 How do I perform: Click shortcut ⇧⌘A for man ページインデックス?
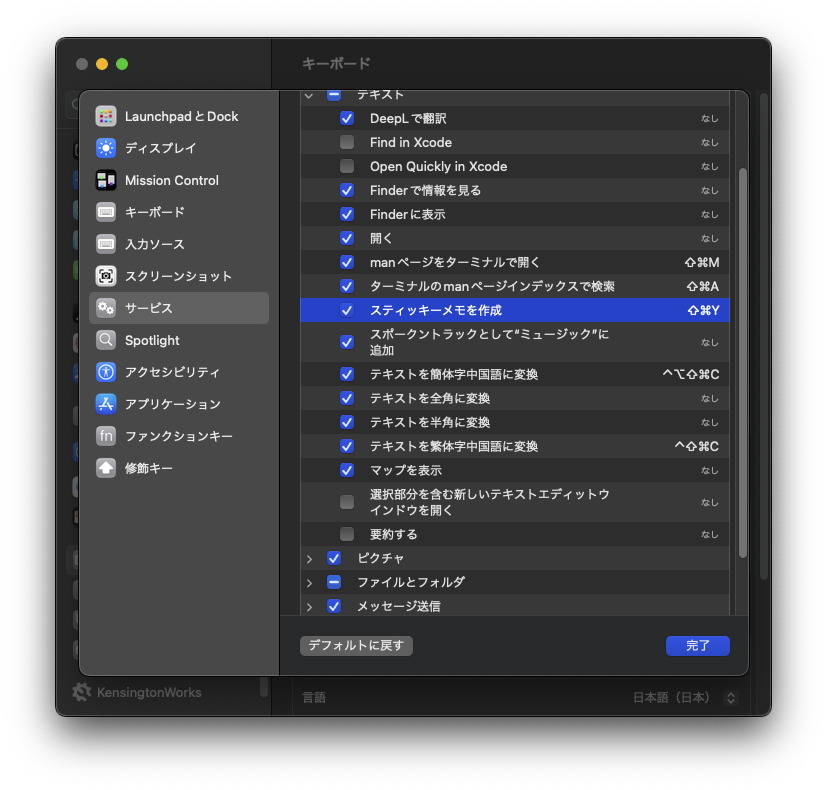[703, 286]
